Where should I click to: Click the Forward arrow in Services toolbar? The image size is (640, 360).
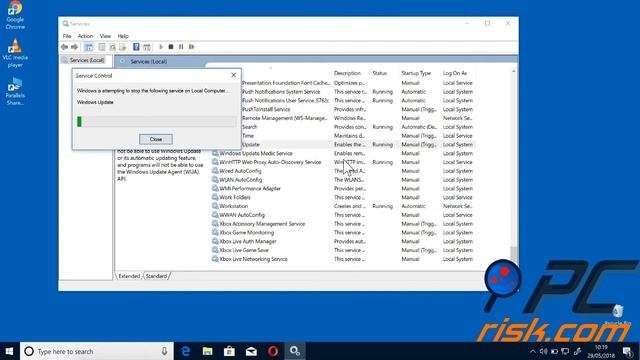pos(74,47)
